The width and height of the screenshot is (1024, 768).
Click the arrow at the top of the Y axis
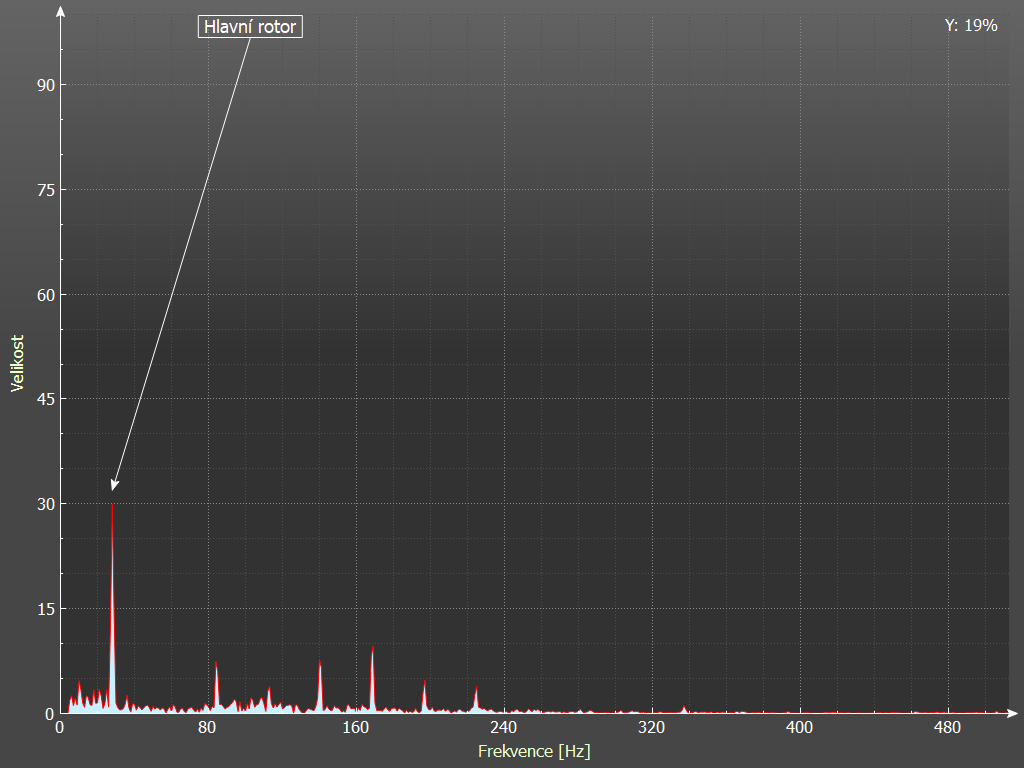tap(62, 13)
